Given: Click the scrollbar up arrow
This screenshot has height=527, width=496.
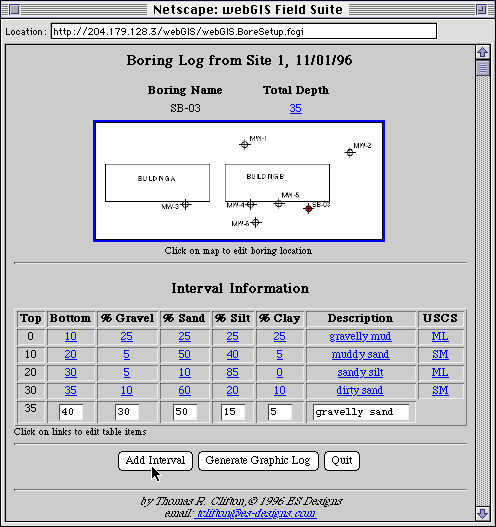Looking at the screenshot, I should [483, 52].
